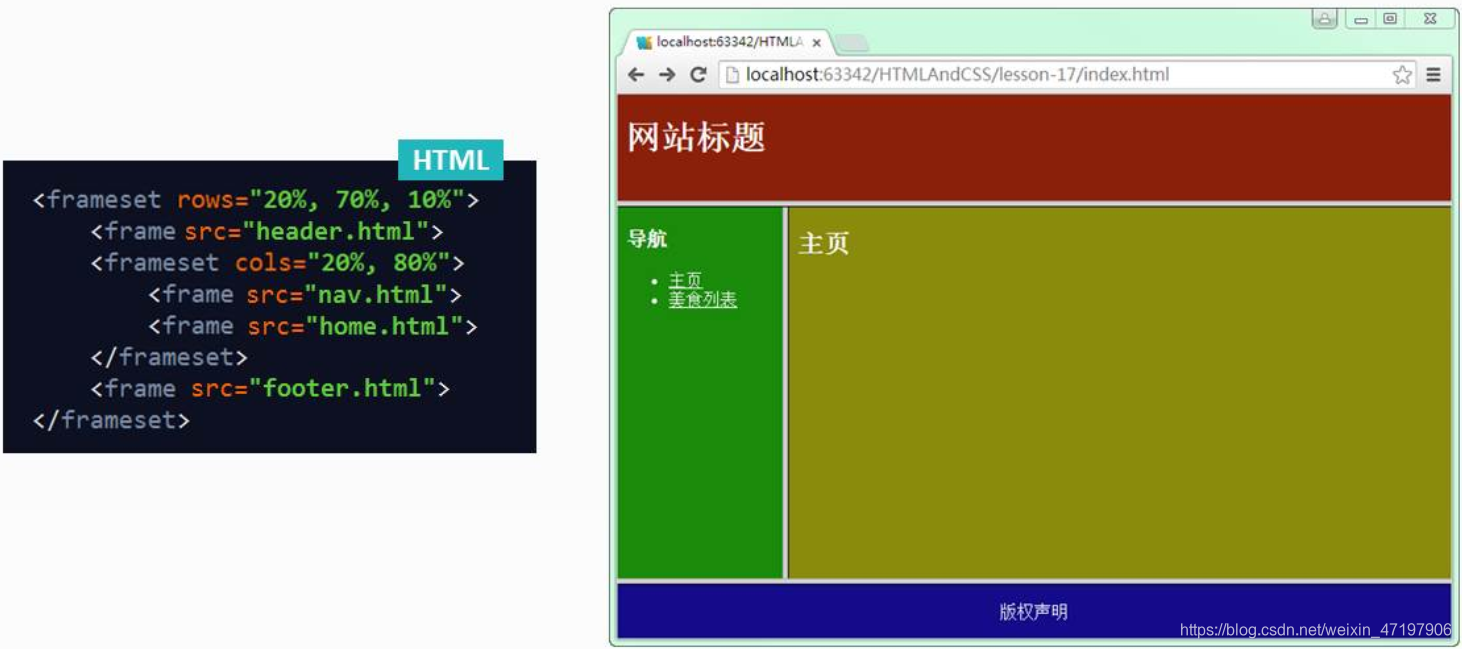Click the user profile icon in title bar
This screenshot has width=1462, height=649.
(1324, 19)
